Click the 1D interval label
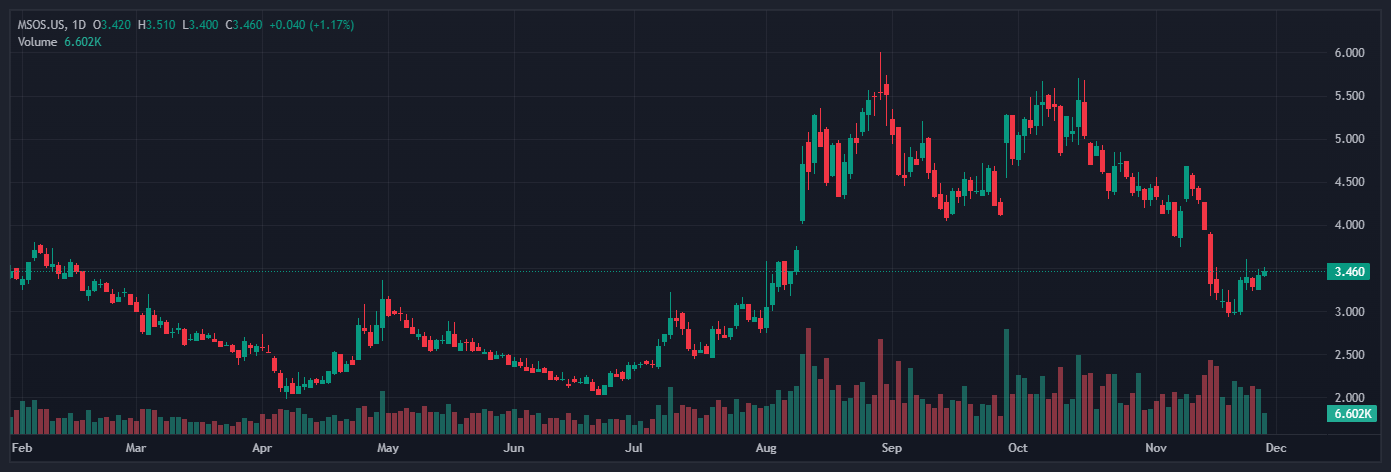1391x472 pixels. (79, 24)
